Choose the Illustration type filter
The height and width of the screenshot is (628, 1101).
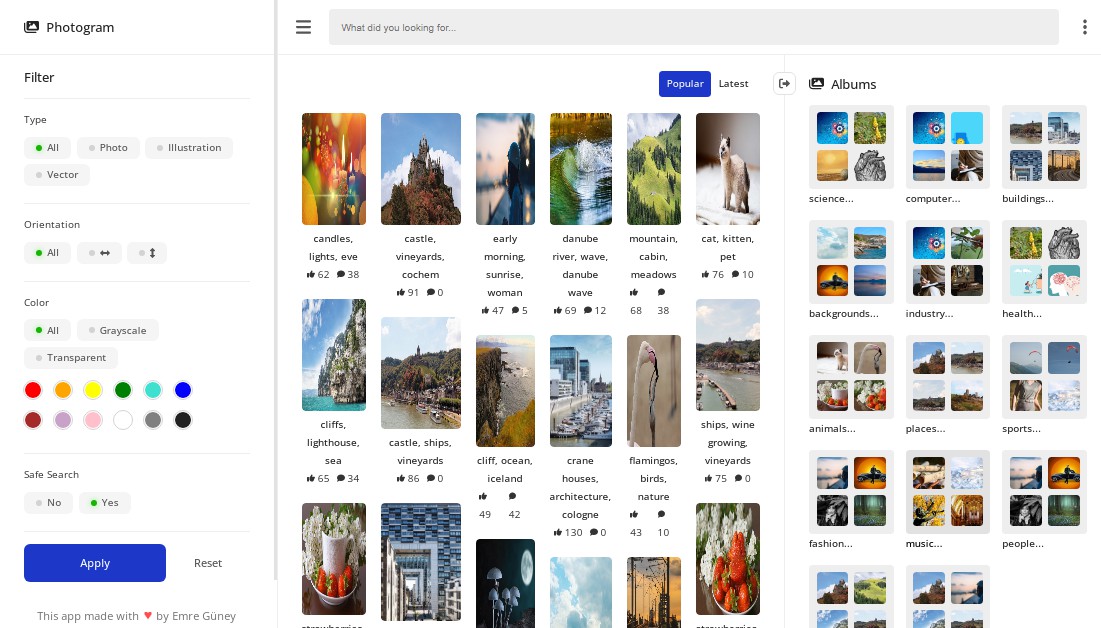click(x=188, y=148)
